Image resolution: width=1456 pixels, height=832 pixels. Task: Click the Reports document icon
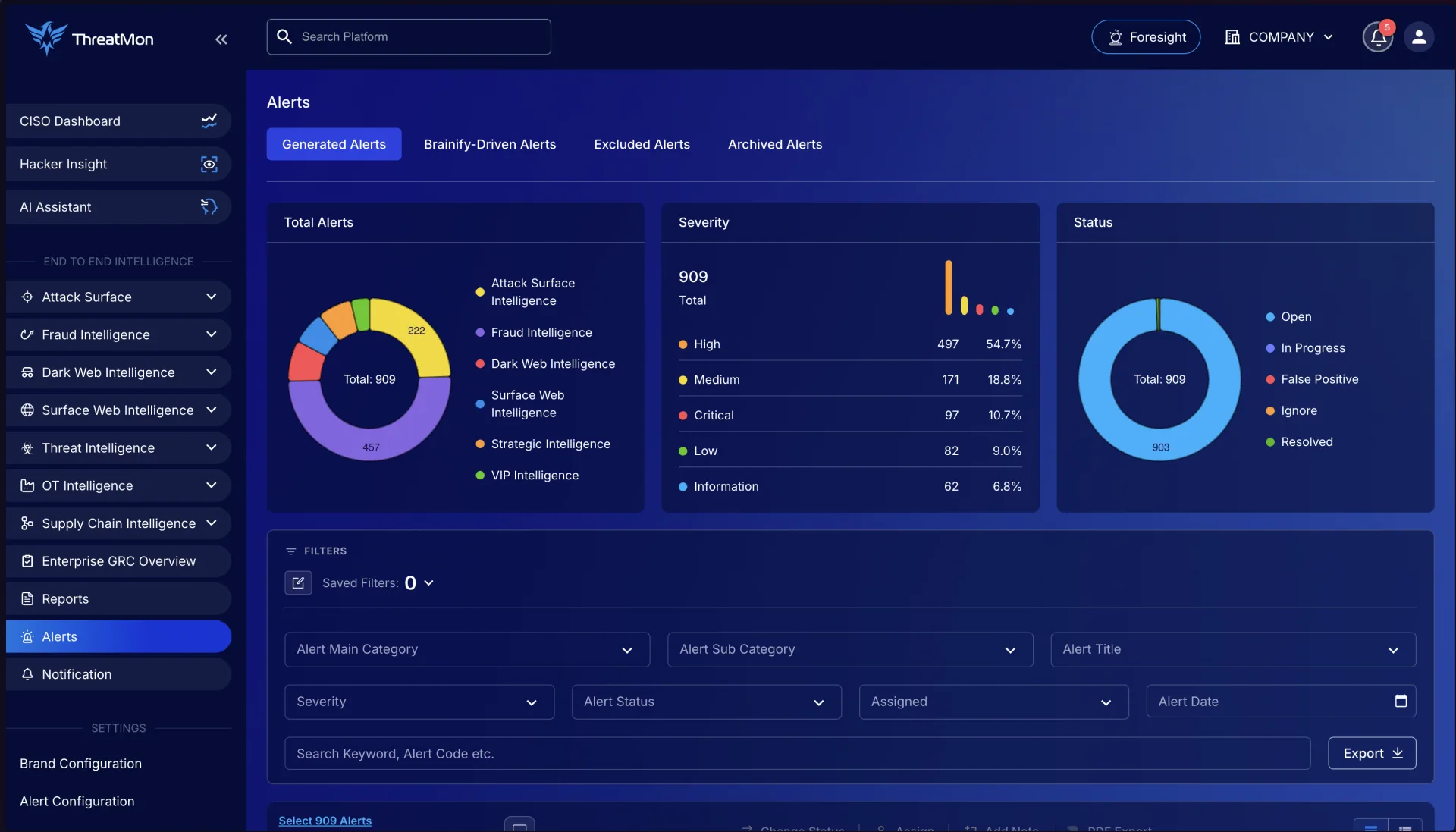tap(27, 598)
